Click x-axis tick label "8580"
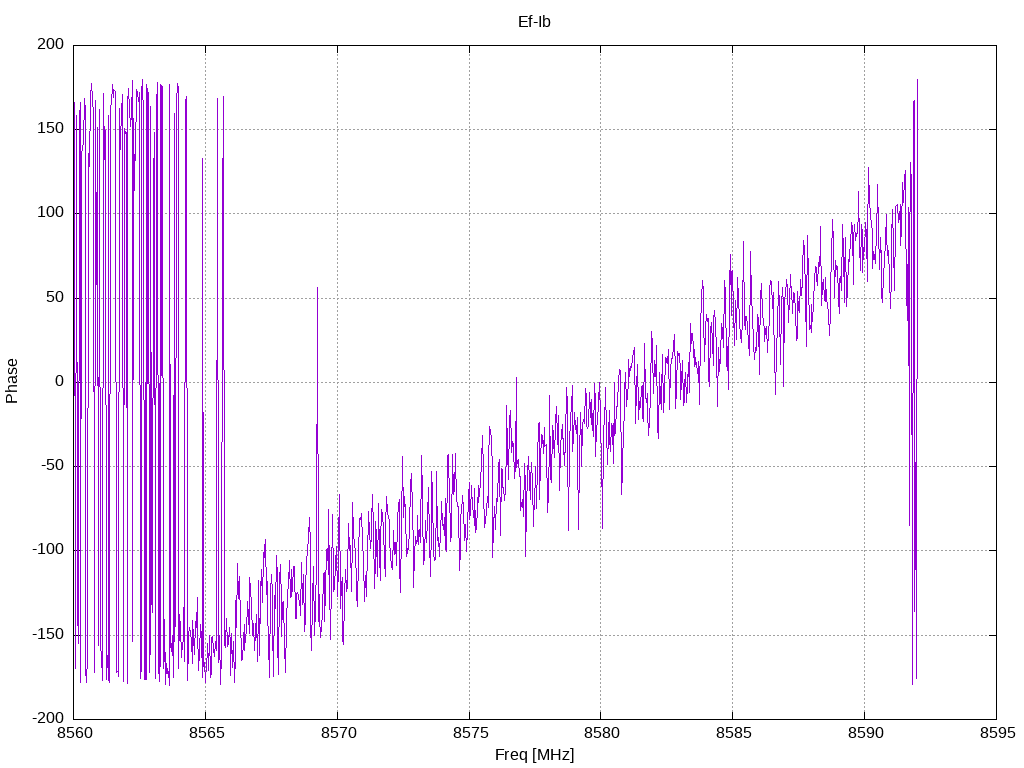The width and height of the screenshot is (1024, 768). 601,733
